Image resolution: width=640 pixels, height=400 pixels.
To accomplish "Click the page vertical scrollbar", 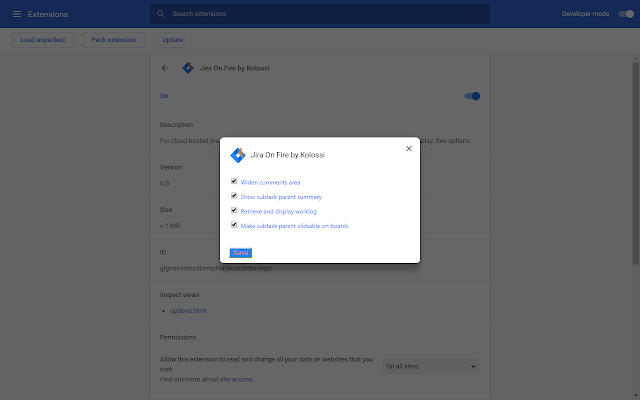I will click(x=636, y=163).
